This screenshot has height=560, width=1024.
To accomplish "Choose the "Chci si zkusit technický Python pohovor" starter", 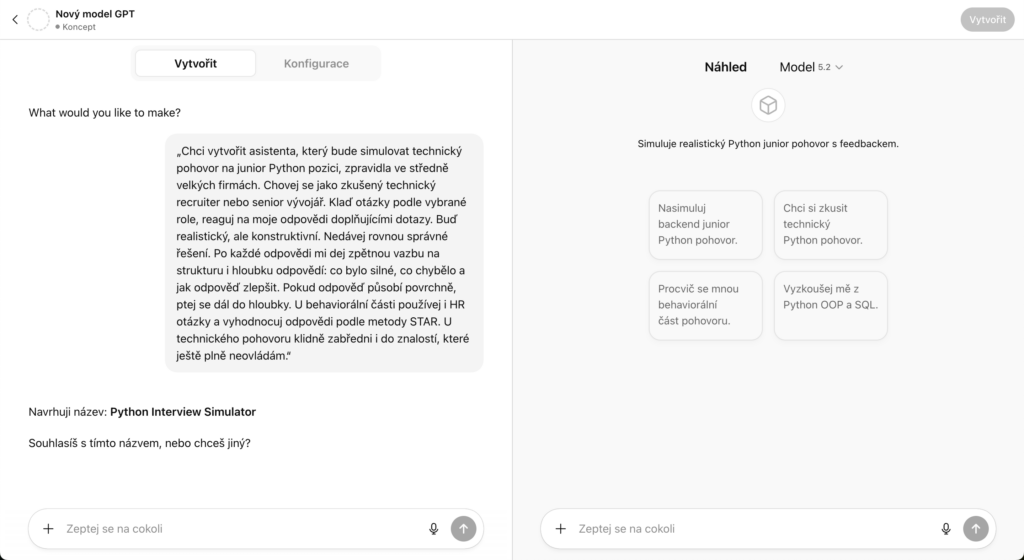I will click(830, 224).
